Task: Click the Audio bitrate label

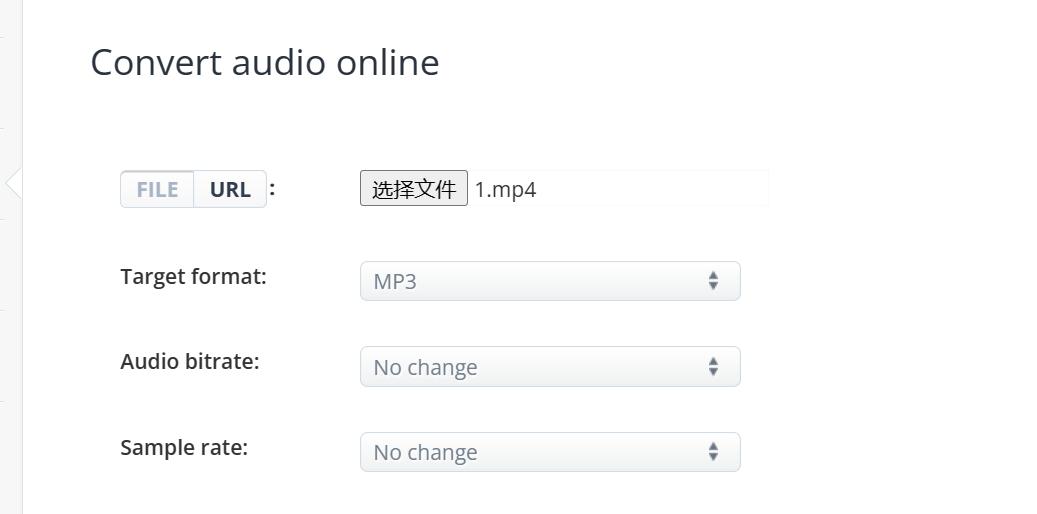Action: (x=189, y=361)
